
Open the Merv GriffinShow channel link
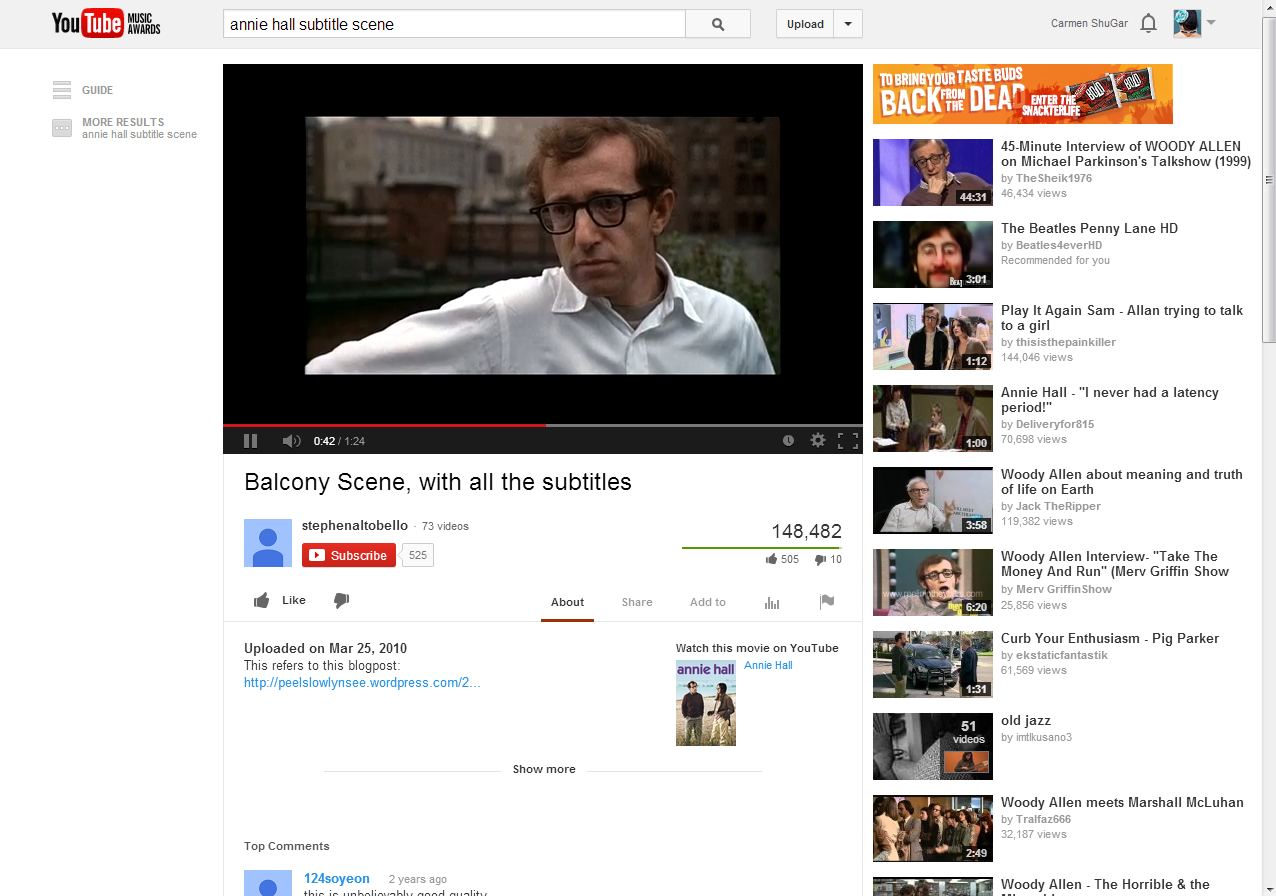[x=1065, y=589]
